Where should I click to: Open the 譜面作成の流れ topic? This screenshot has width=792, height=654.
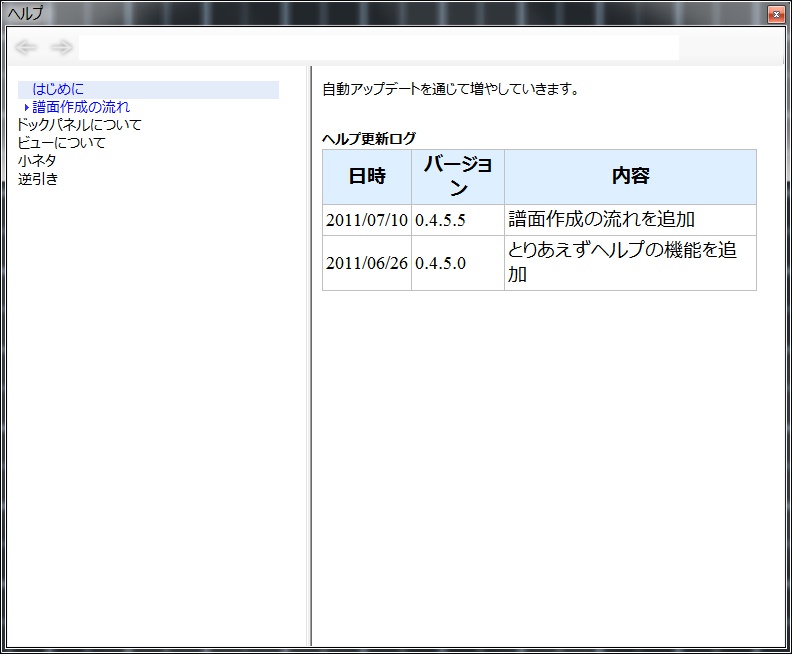click(81, 107)
